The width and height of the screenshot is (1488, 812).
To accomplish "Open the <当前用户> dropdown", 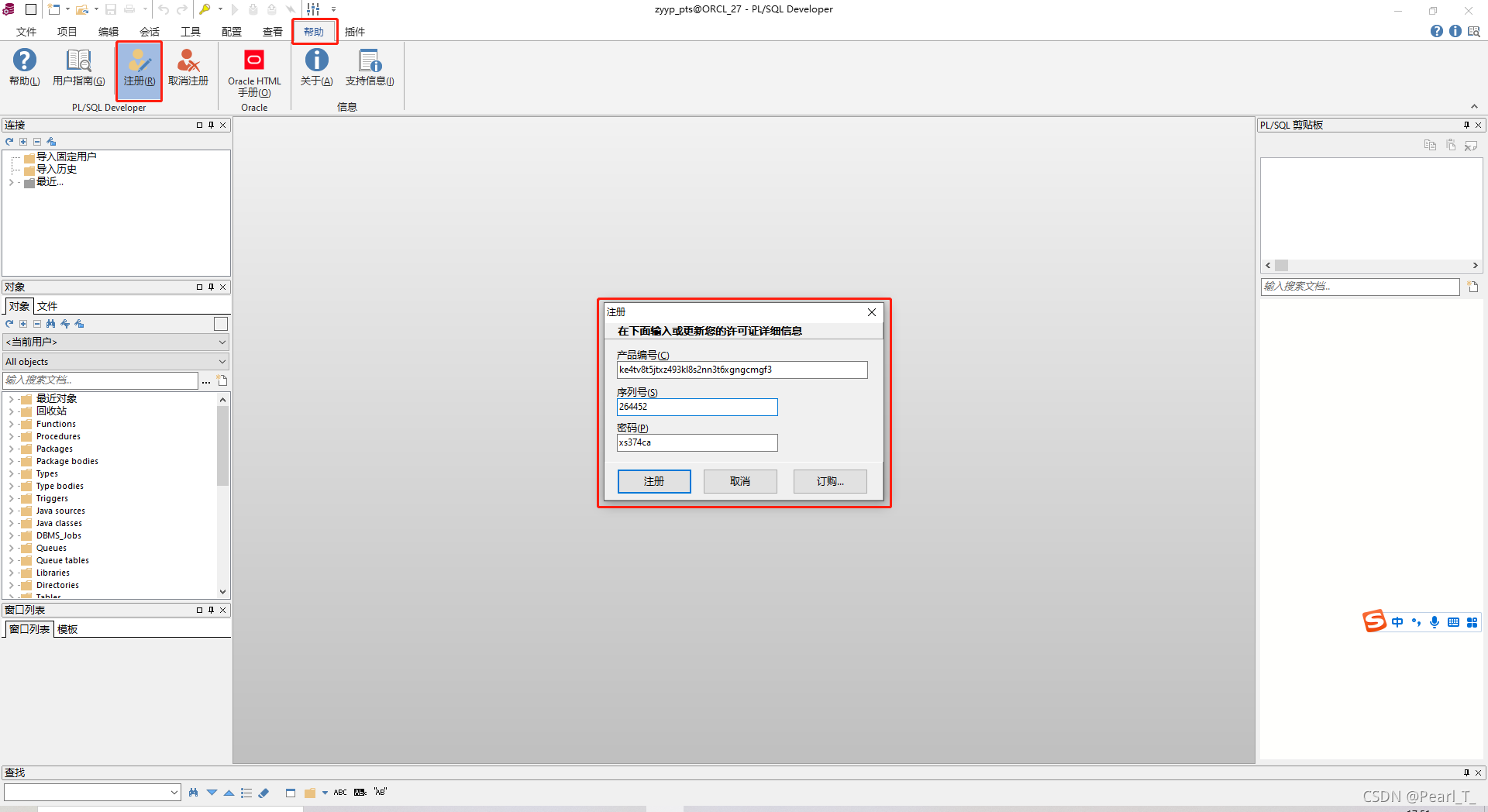I will click(115, 342).
